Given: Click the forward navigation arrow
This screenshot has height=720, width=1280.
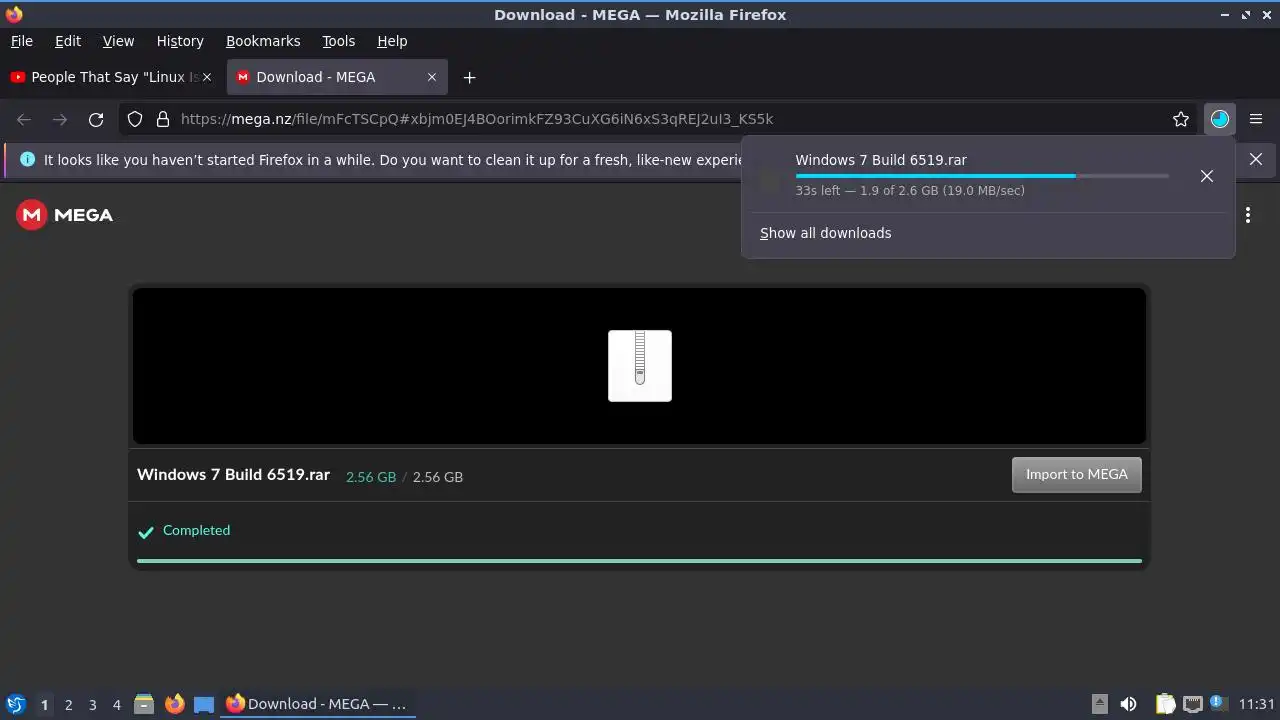Looking at the screenshot, I should pos(60,119).
